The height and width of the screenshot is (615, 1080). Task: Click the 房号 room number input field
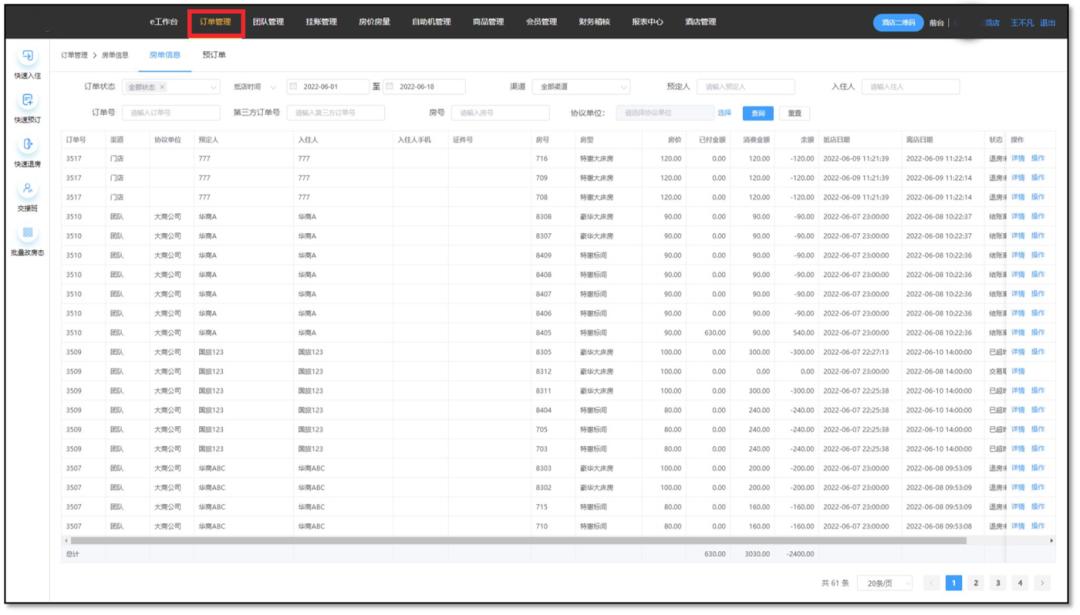(x=501, y=113)
